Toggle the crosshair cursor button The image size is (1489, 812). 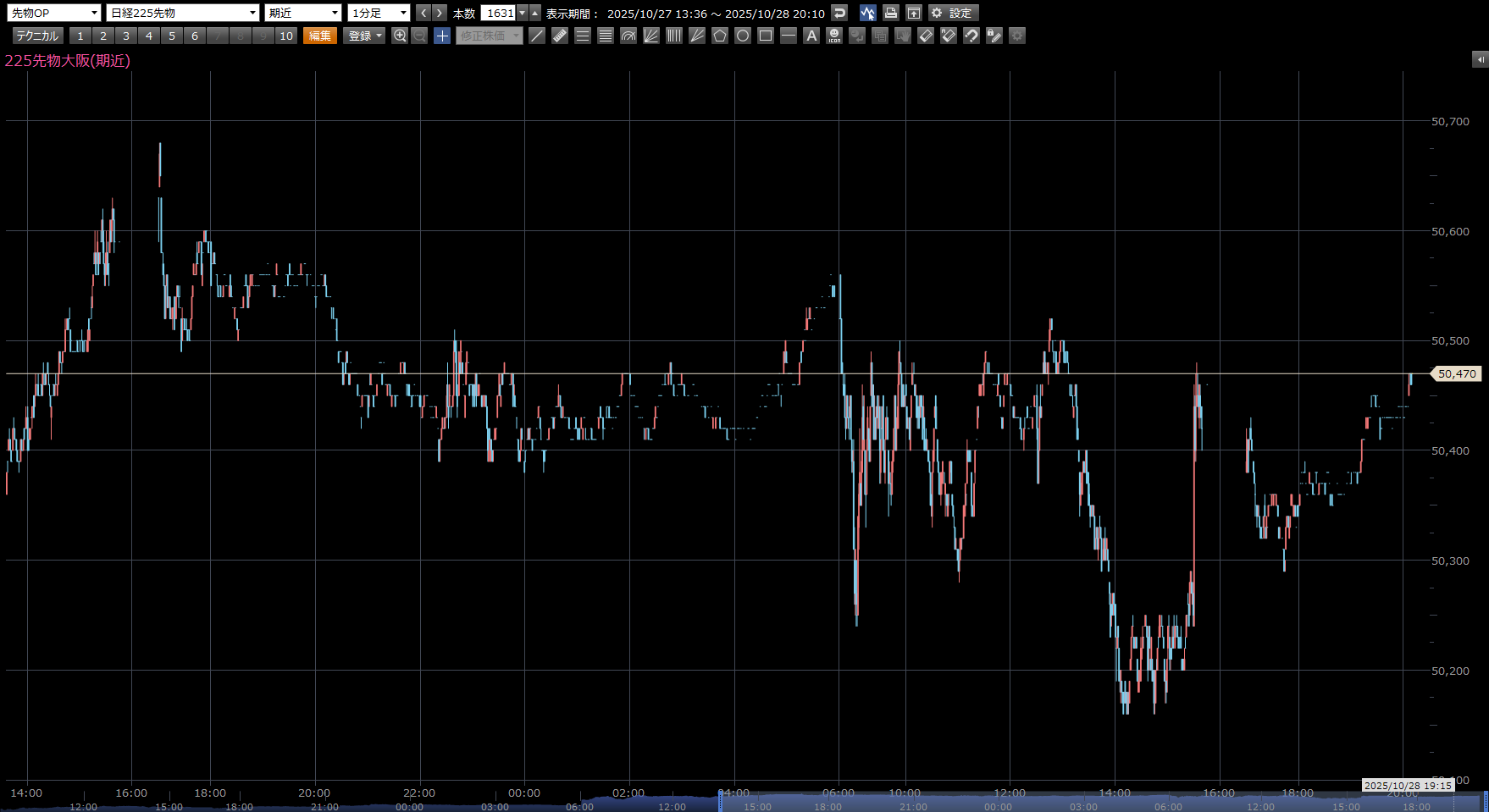pyautogui.click(x=442, y=36)
